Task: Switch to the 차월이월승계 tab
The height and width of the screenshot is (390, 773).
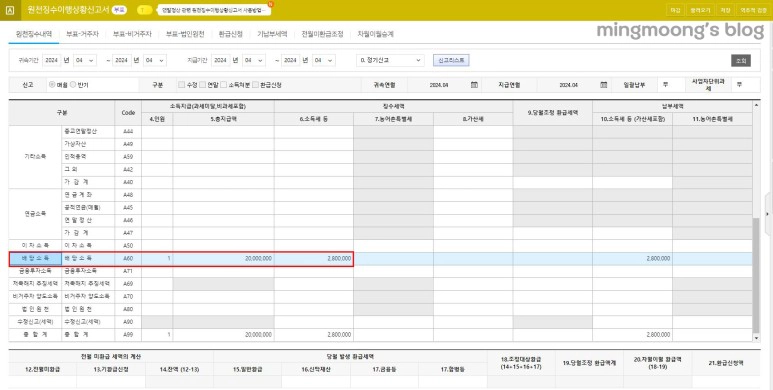Action: click(x=376, y=35)
